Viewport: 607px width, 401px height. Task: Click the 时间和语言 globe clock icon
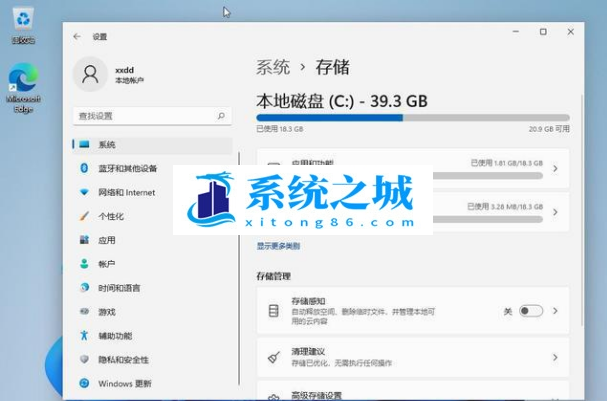tap(84, 288)
